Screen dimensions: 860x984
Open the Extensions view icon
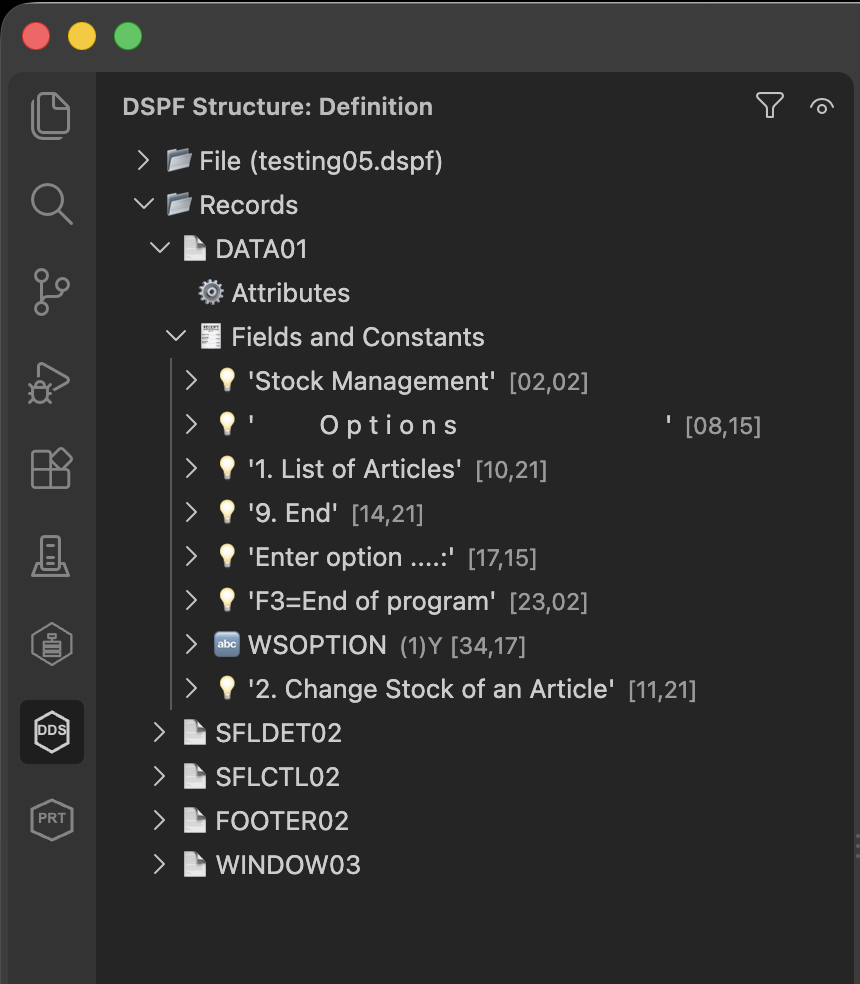point(51,468)
